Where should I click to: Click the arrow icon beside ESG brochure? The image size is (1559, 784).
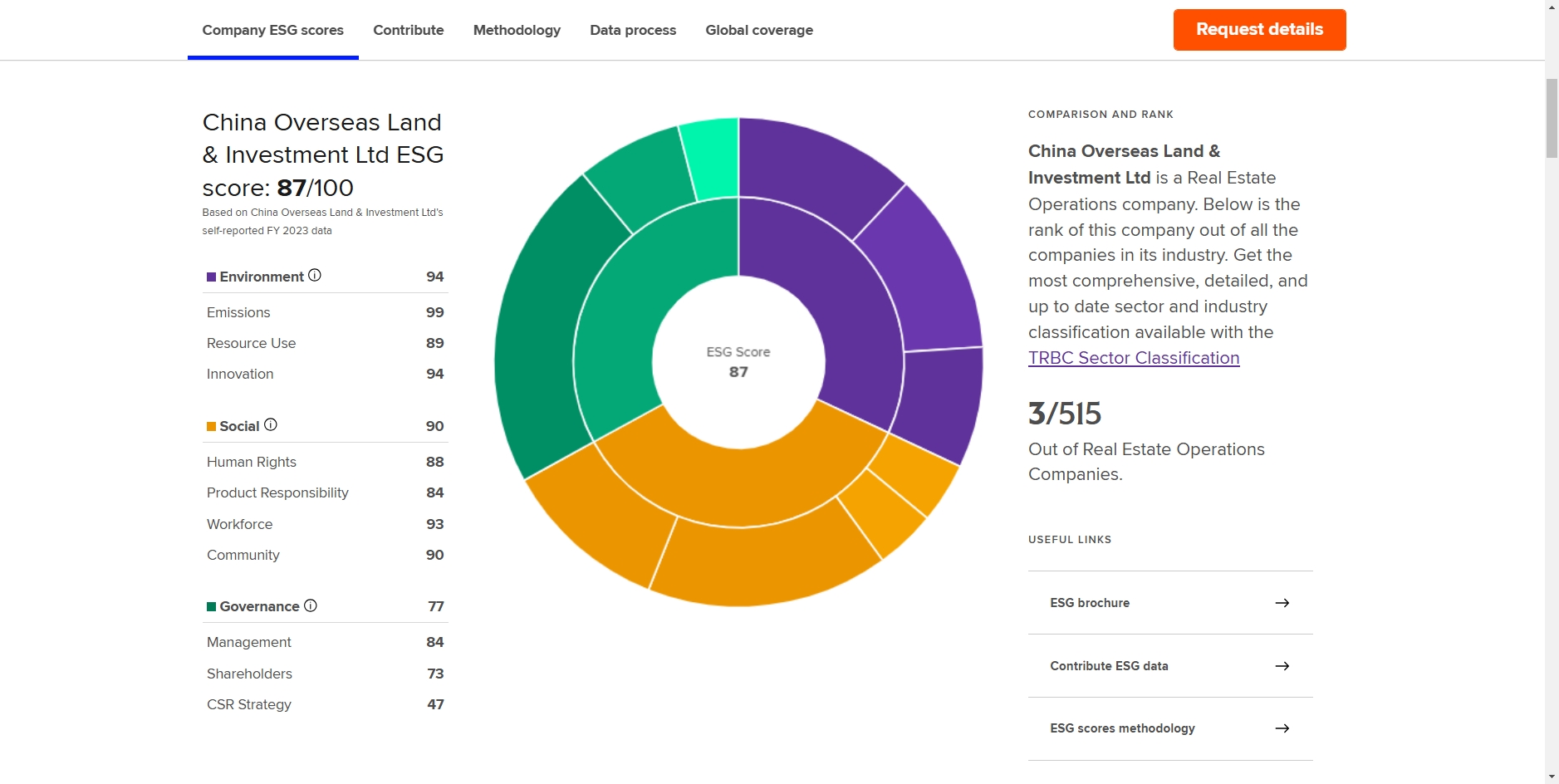pos(1282,603)
